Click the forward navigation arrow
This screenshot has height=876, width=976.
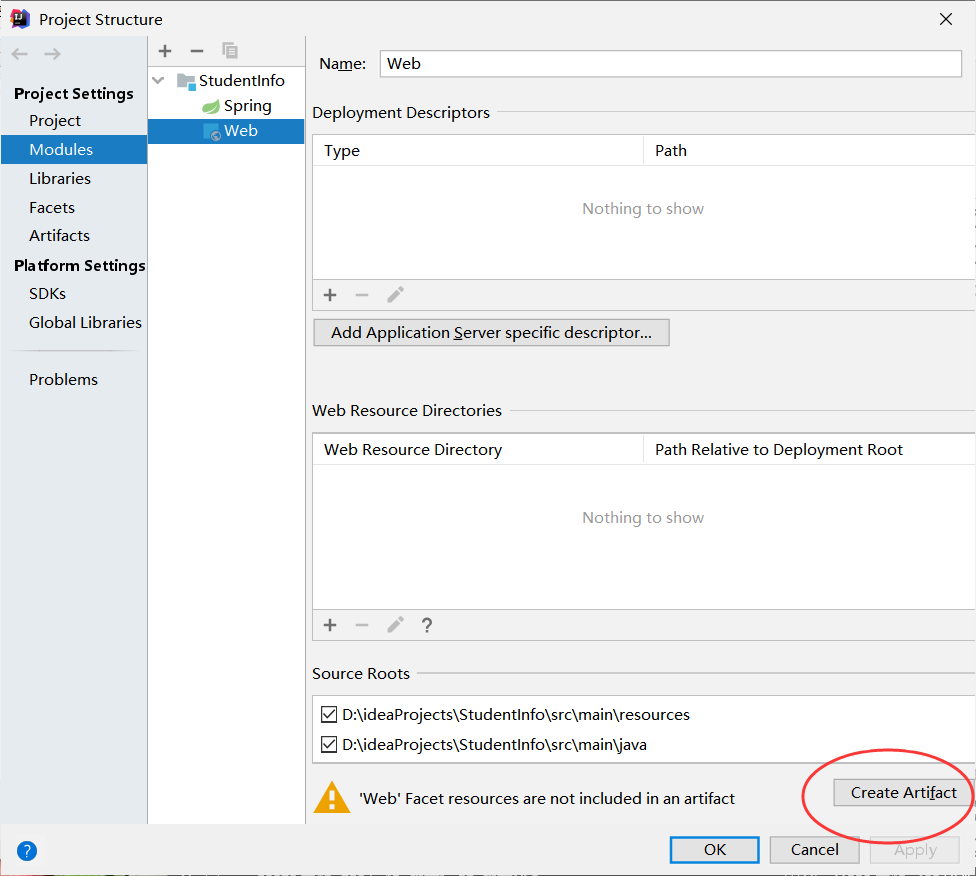pyautogui.click(x=52, y=54)
